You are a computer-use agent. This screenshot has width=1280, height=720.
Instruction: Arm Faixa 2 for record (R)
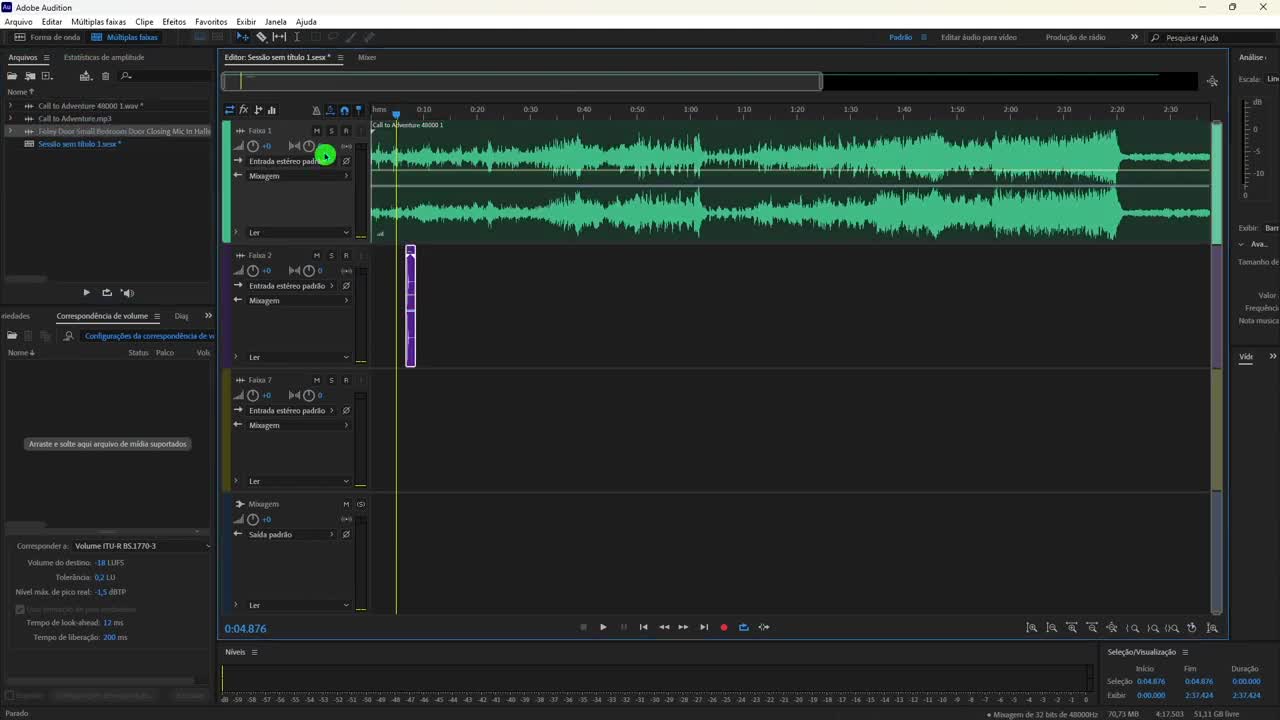(x=346, y=255)
